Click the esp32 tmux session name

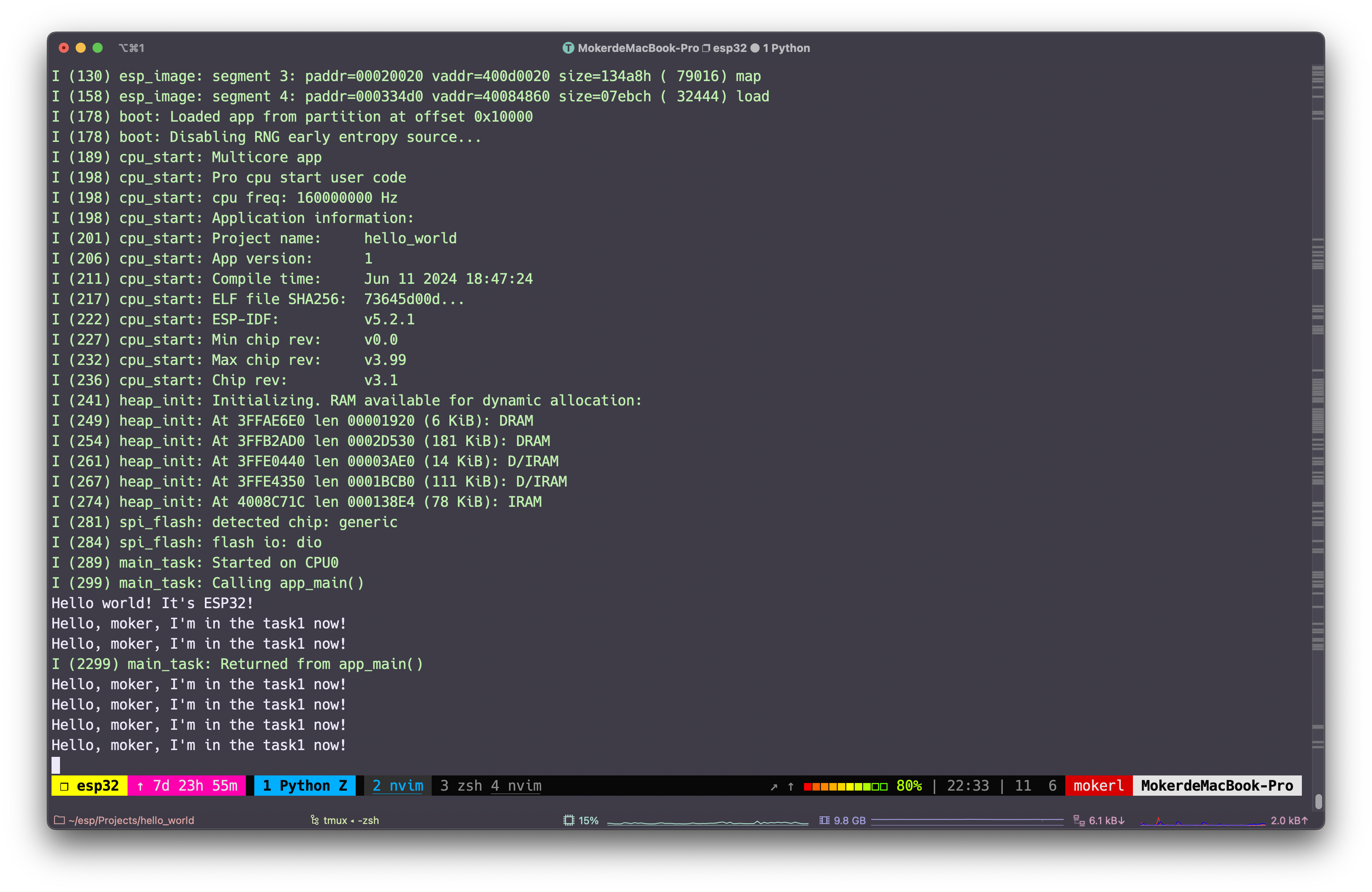[90, 786]
